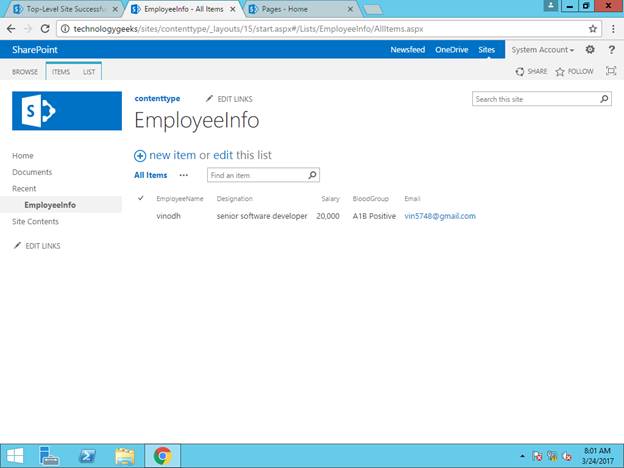
Task: Open Server Manager from taskbar
Action: (x=49, y=456)
